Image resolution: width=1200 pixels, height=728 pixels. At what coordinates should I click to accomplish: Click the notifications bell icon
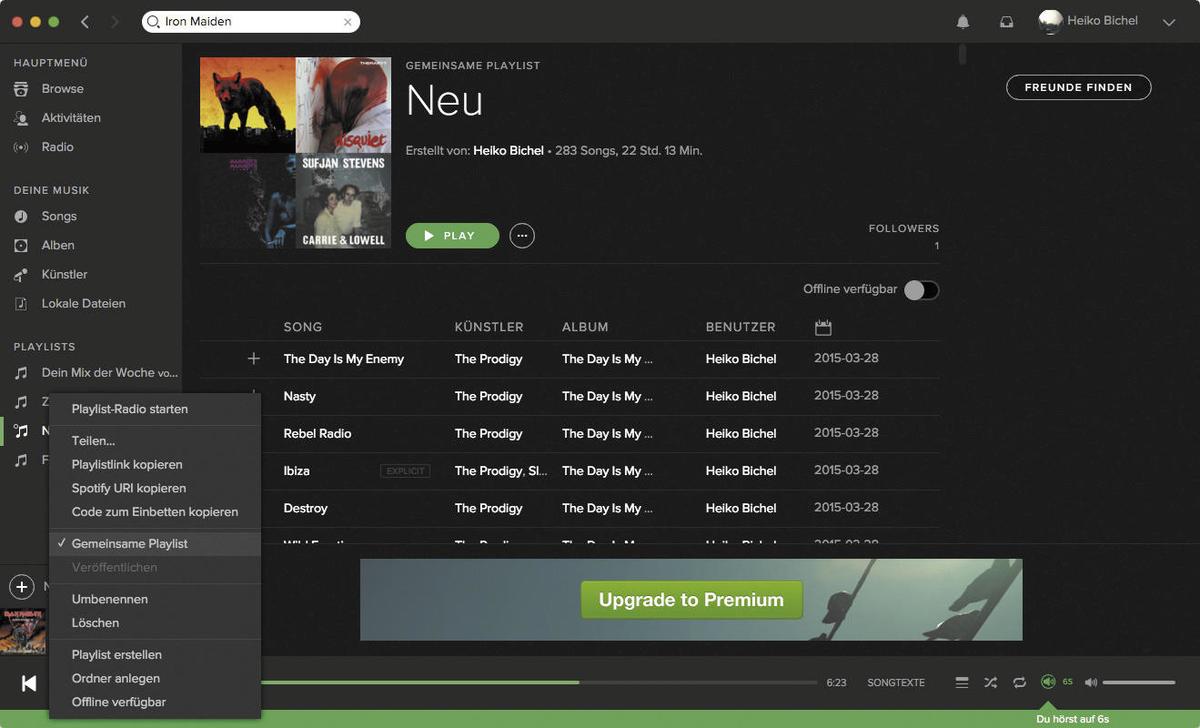963,21
